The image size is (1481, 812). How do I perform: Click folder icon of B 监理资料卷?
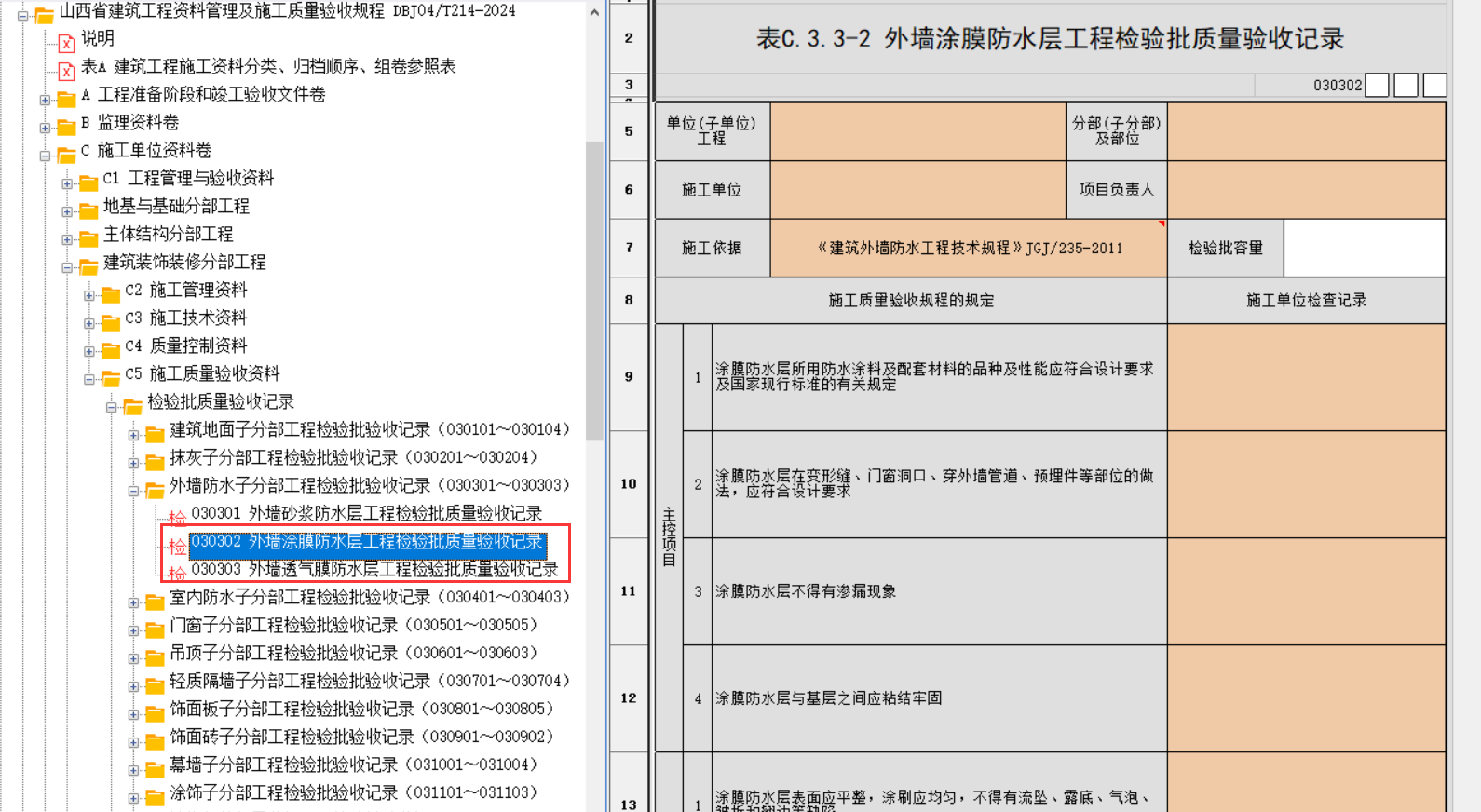click(66, 127)
